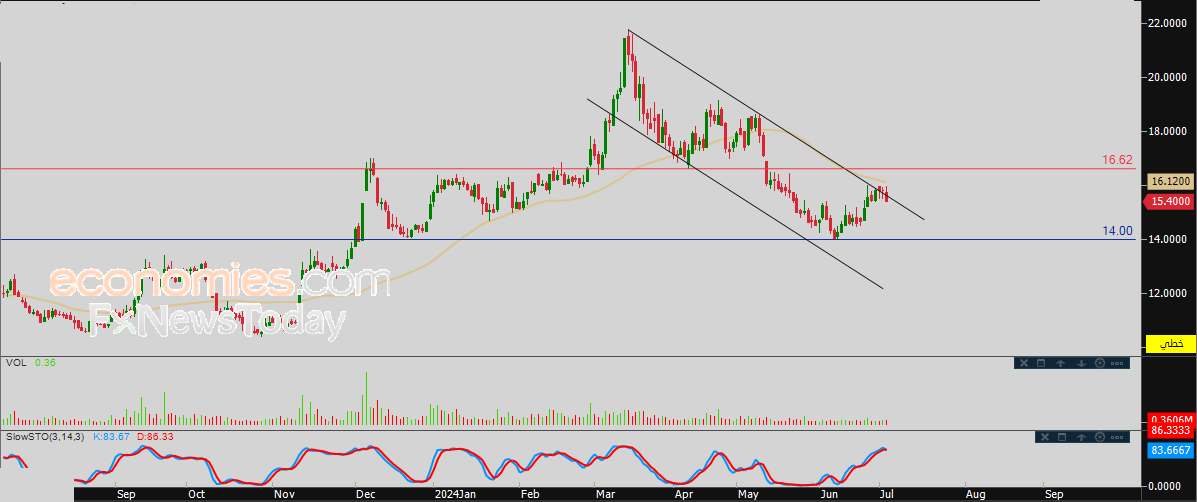Maximize the SlowSTO indicator panel
This screenshot has height=502, width=1197.
click(x=1062, y=437)
